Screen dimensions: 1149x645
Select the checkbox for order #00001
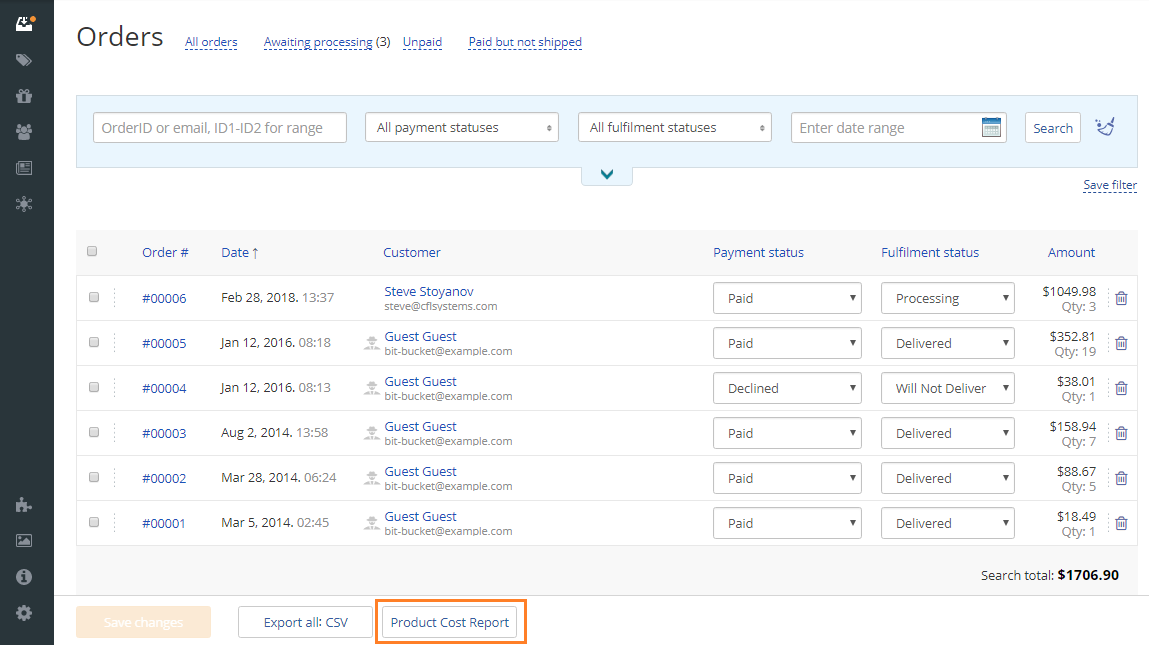pos(94,522)
